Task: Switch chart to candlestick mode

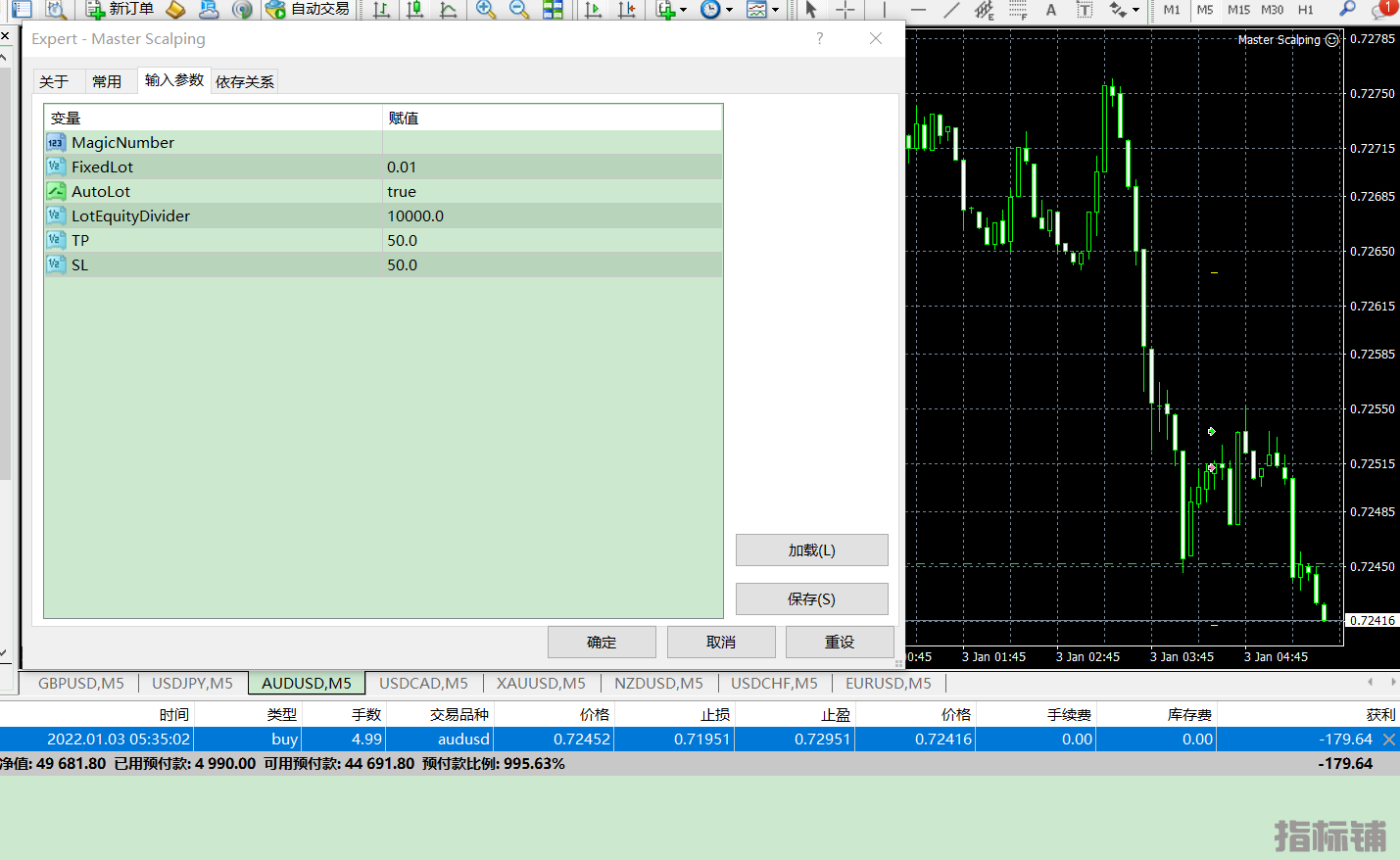Action: tap(415, 10)
